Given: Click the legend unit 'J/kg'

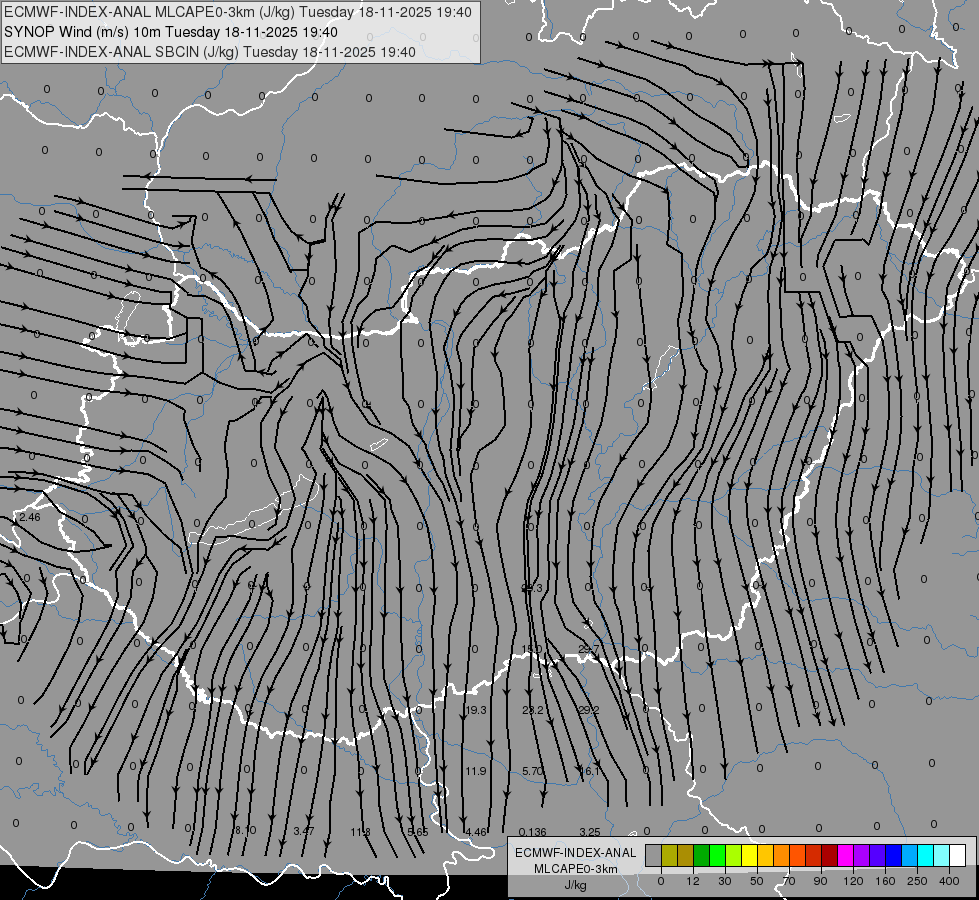Looking at the screenshot, I should [x=576, y=885].
